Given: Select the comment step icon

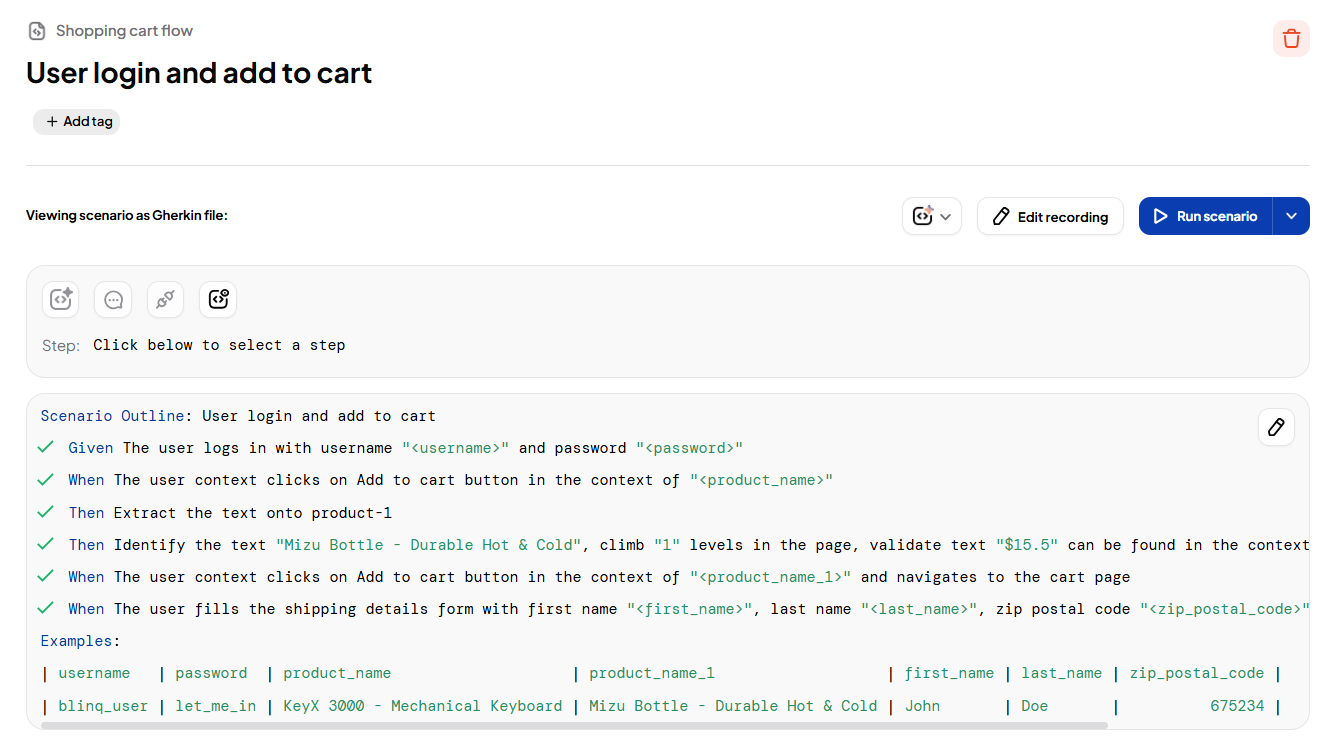Looking at the screenshot, I should tap(113, 299).
